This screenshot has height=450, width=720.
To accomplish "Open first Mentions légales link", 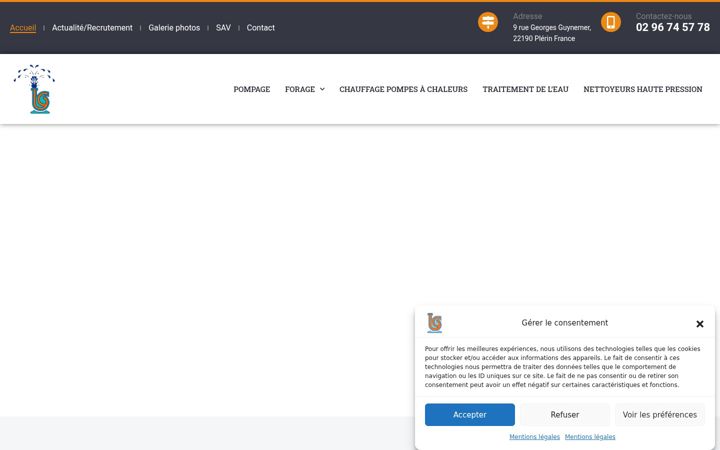I will coord(534,437).
